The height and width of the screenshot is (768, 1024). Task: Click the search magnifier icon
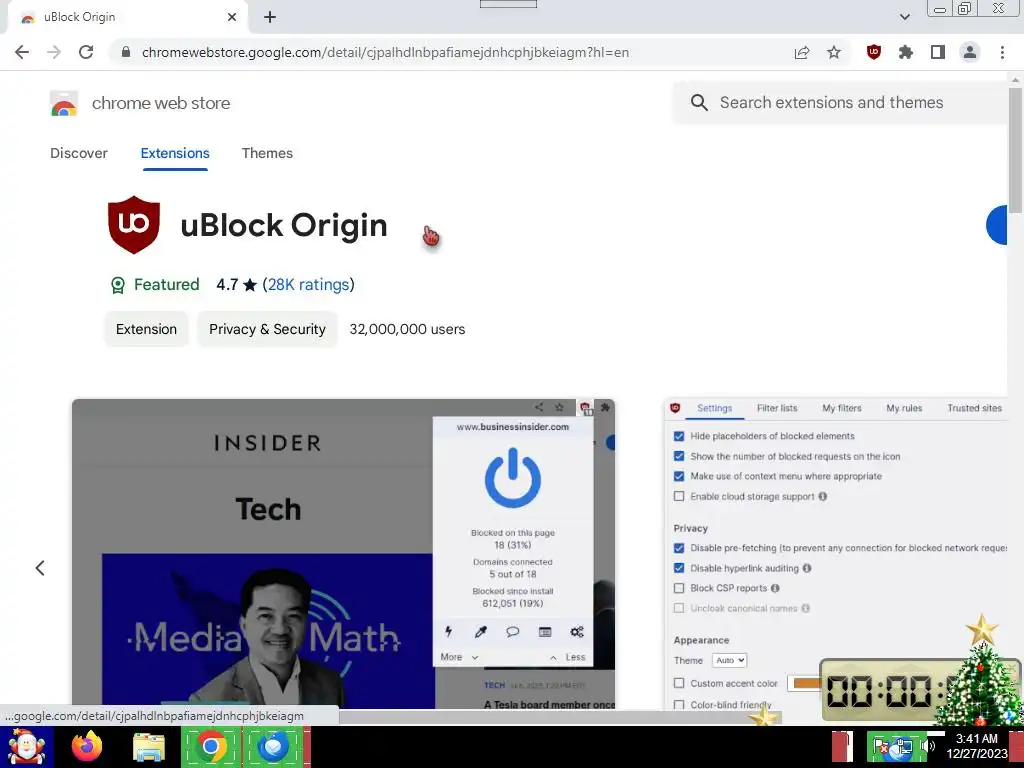[699, 103]
